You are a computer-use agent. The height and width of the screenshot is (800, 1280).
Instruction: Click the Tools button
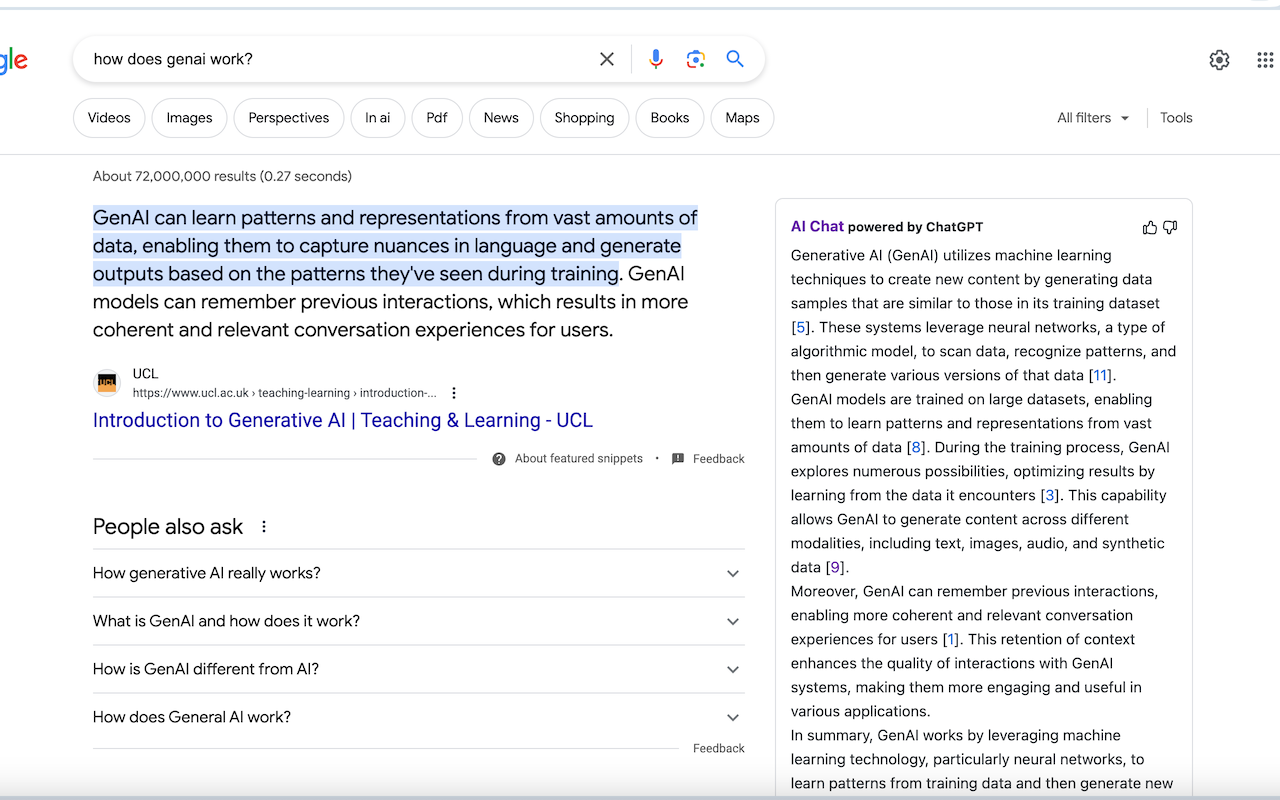(1176, 118)
